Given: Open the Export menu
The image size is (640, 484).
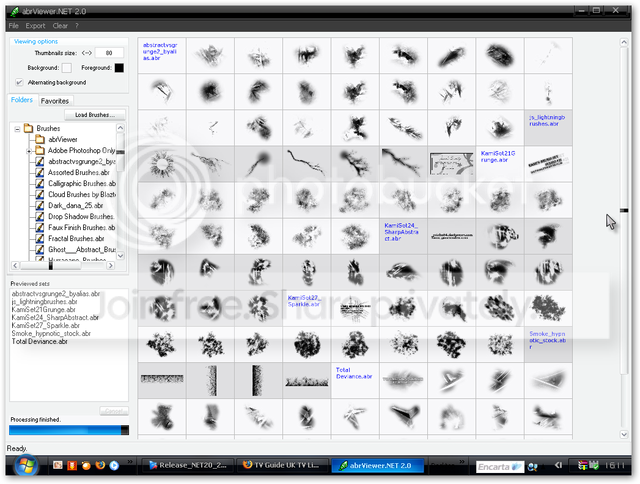Looking at the screenshot, I should (x=35, y=26).
